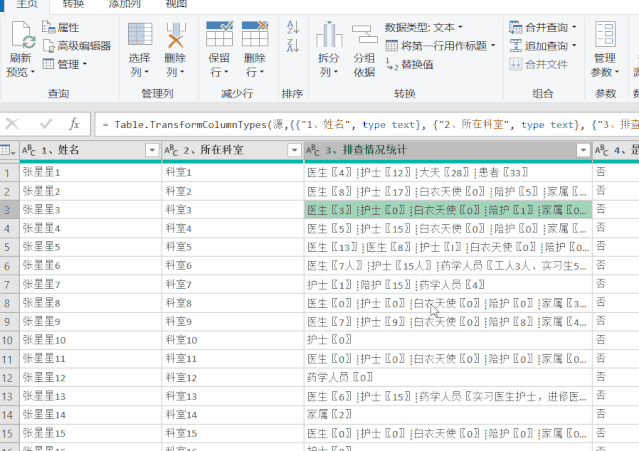Image resolution: width=639 pixels, height=451 pixels.
Task: Open the 合并查询 merge queries dropdown
Action: point(542,27)
